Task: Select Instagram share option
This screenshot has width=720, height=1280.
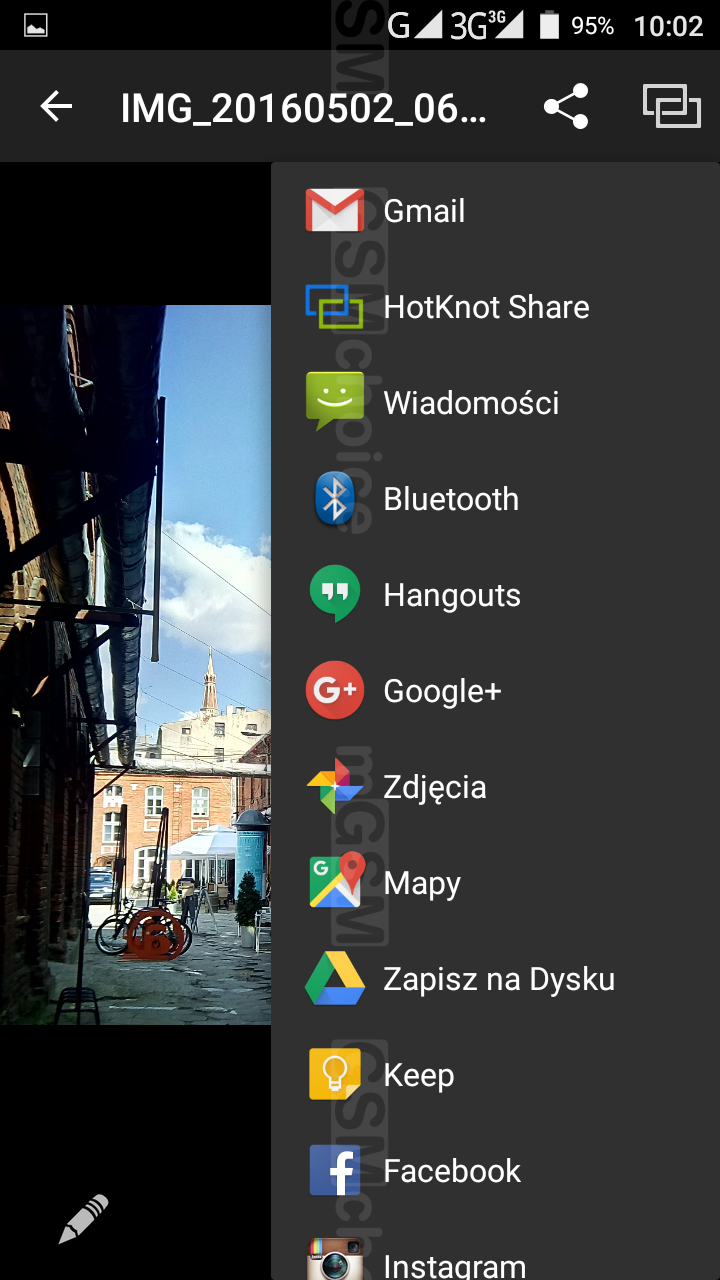Action: (x=455, y=1262)
